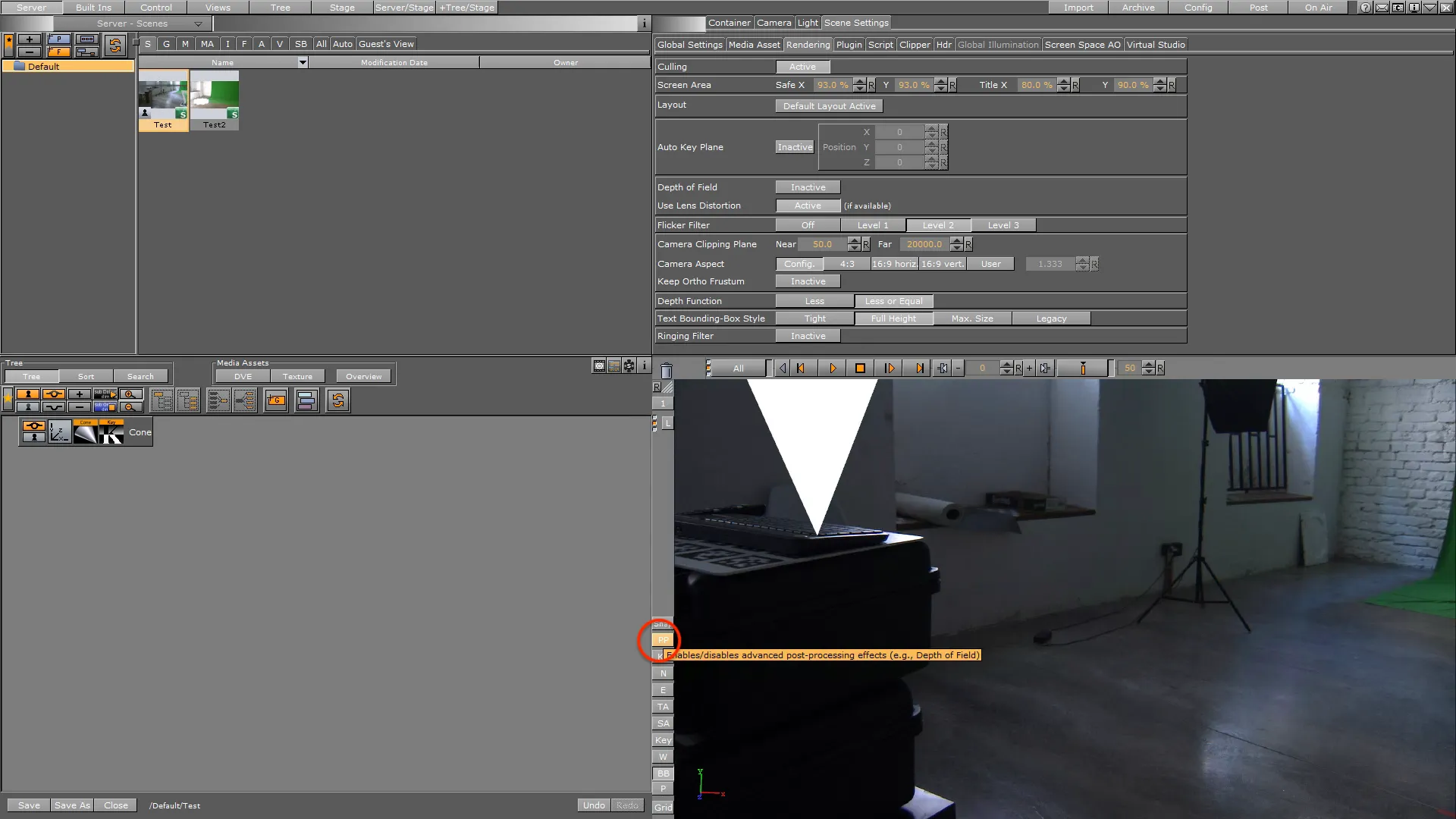Switch to the Plugin tab
1456x819 pixels.
(849, 45)
